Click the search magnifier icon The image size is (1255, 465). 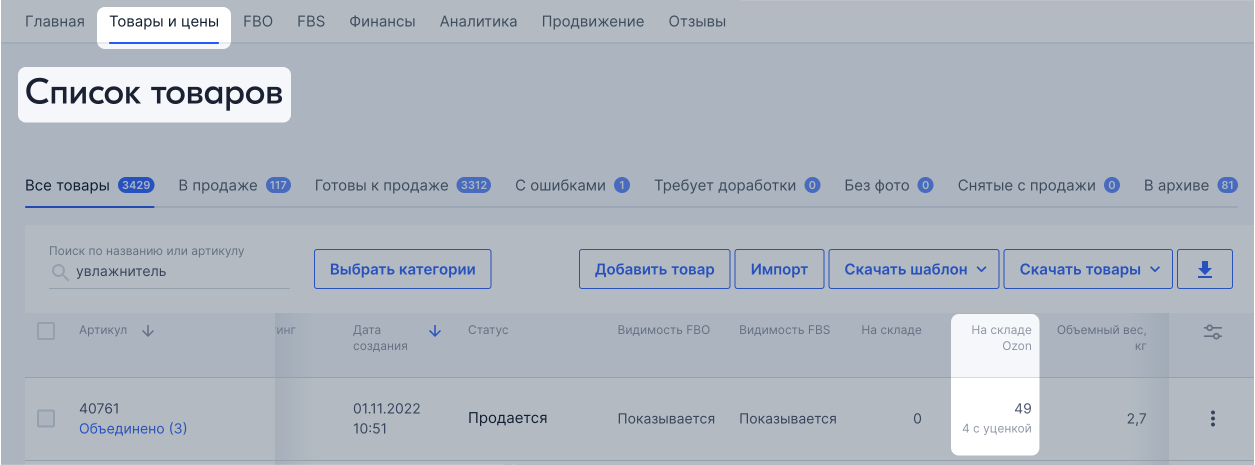(60, 272)
